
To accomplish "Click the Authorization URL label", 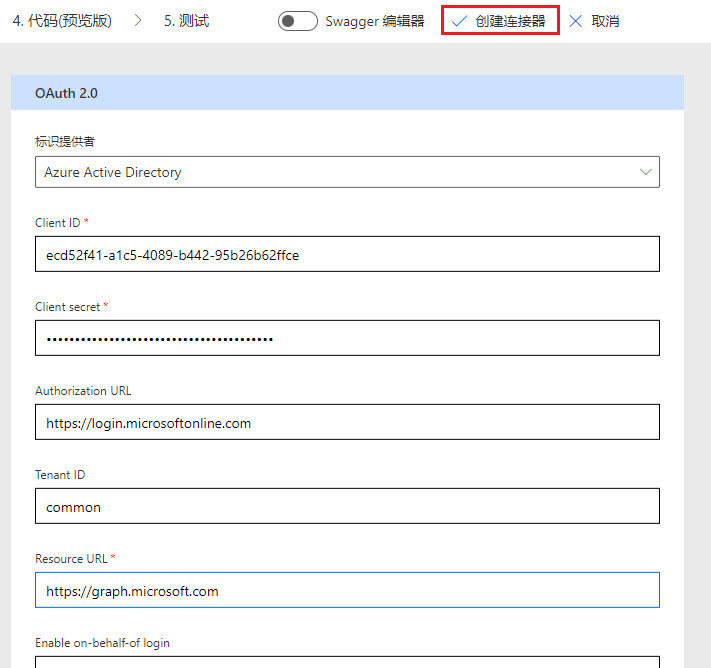I will [83, 391].
